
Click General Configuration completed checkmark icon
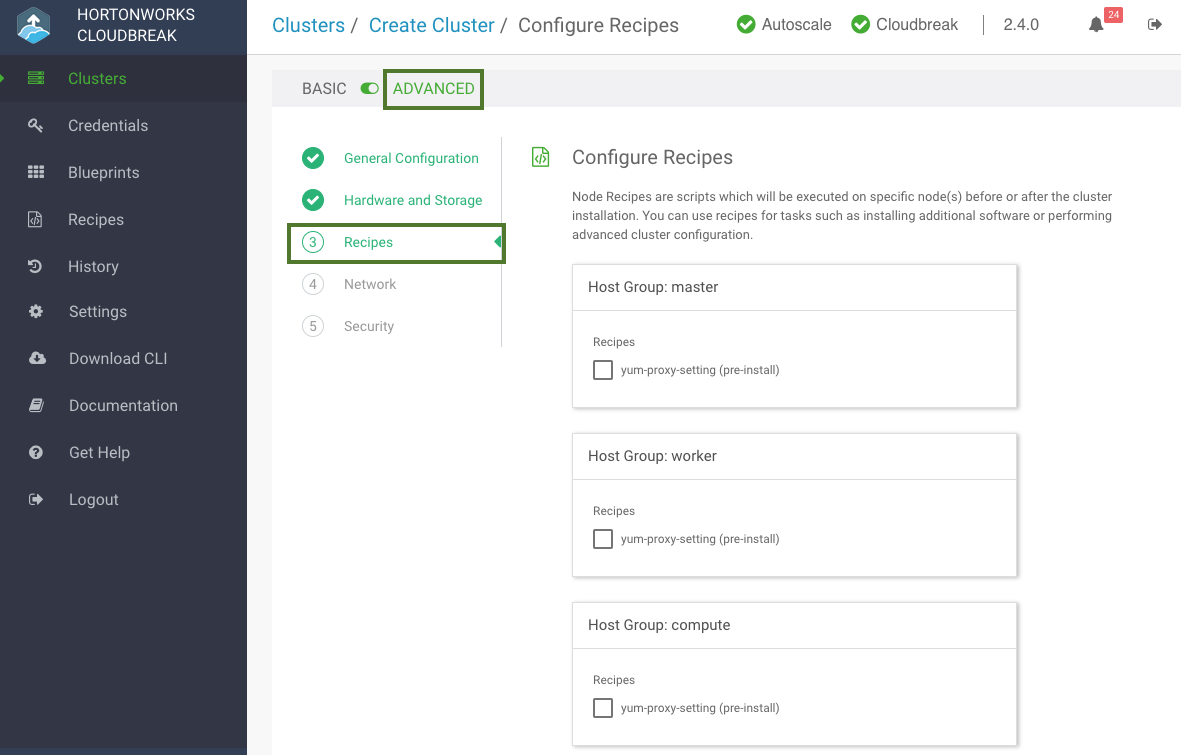[x=313, y=158]
